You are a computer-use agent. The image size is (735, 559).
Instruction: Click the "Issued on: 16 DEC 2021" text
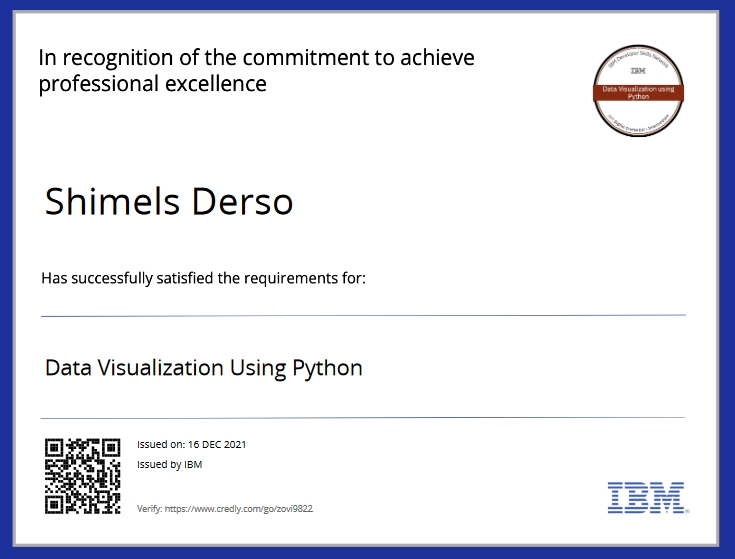(x=191, y=444)
